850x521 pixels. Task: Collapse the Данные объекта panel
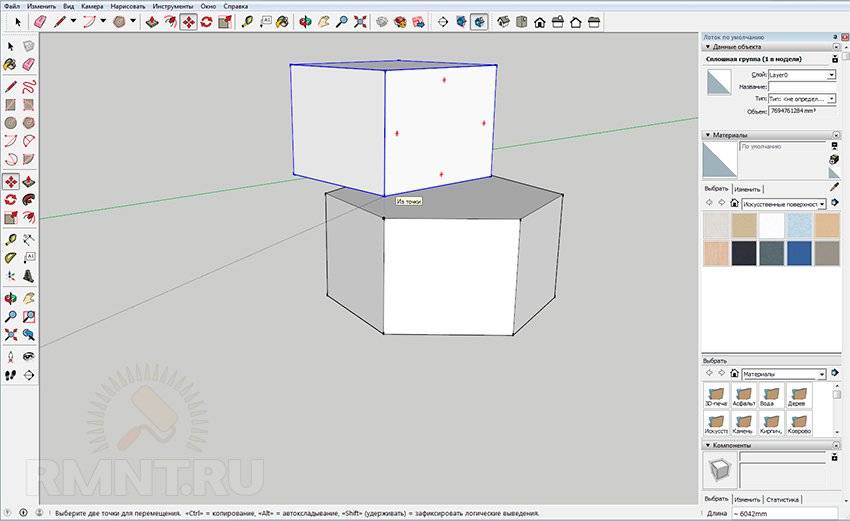coord(707,47)
